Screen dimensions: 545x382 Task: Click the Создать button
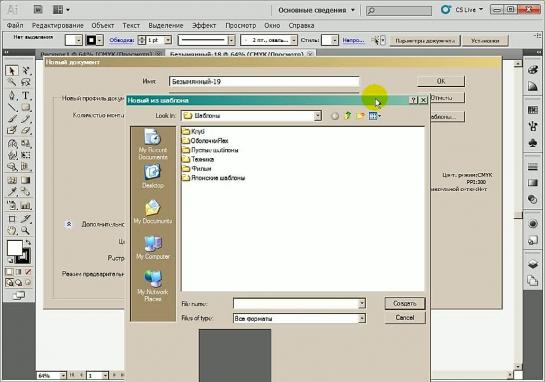(405, 303)
